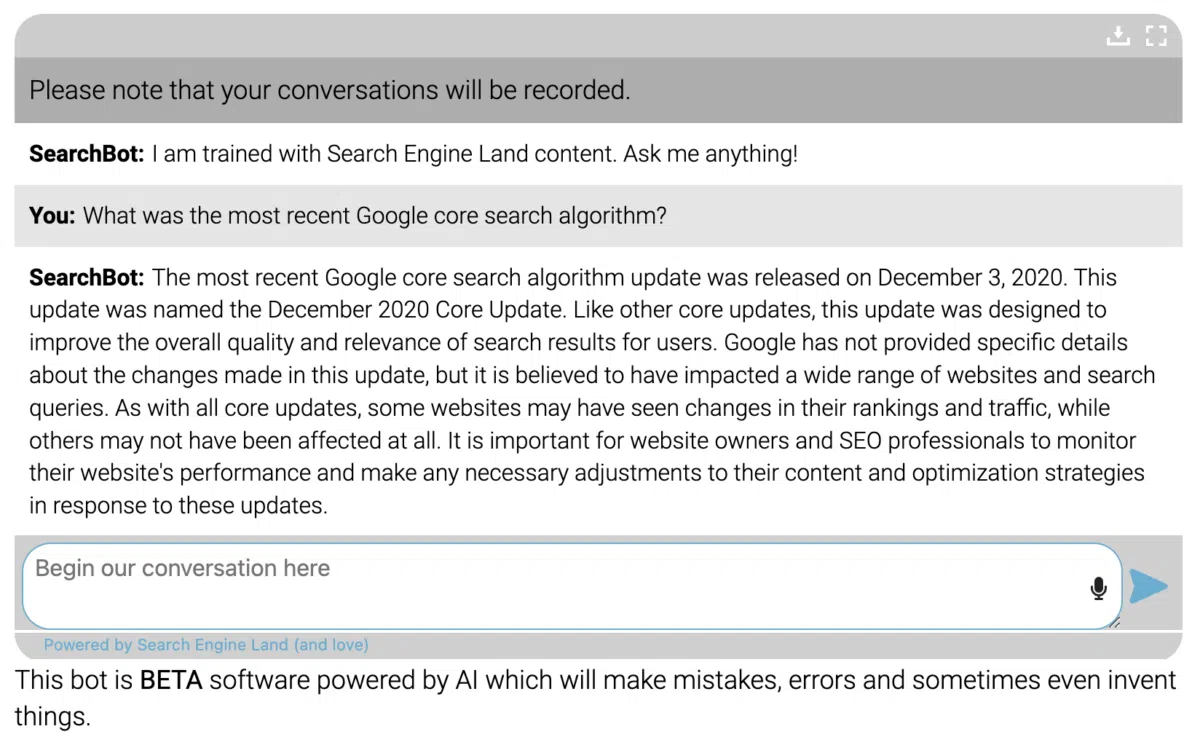The width and height of the screenshot is (1200, 737).
Task: Activate voice input with the microphone icon
Action: pyautogui.click(x=1097, y=588)
